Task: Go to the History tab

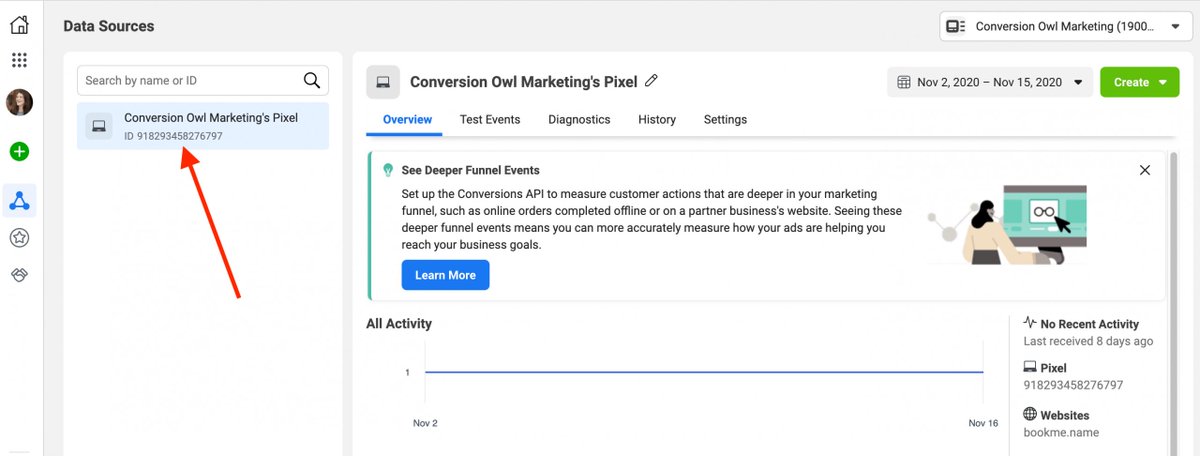Action: [x=657, y=120]
